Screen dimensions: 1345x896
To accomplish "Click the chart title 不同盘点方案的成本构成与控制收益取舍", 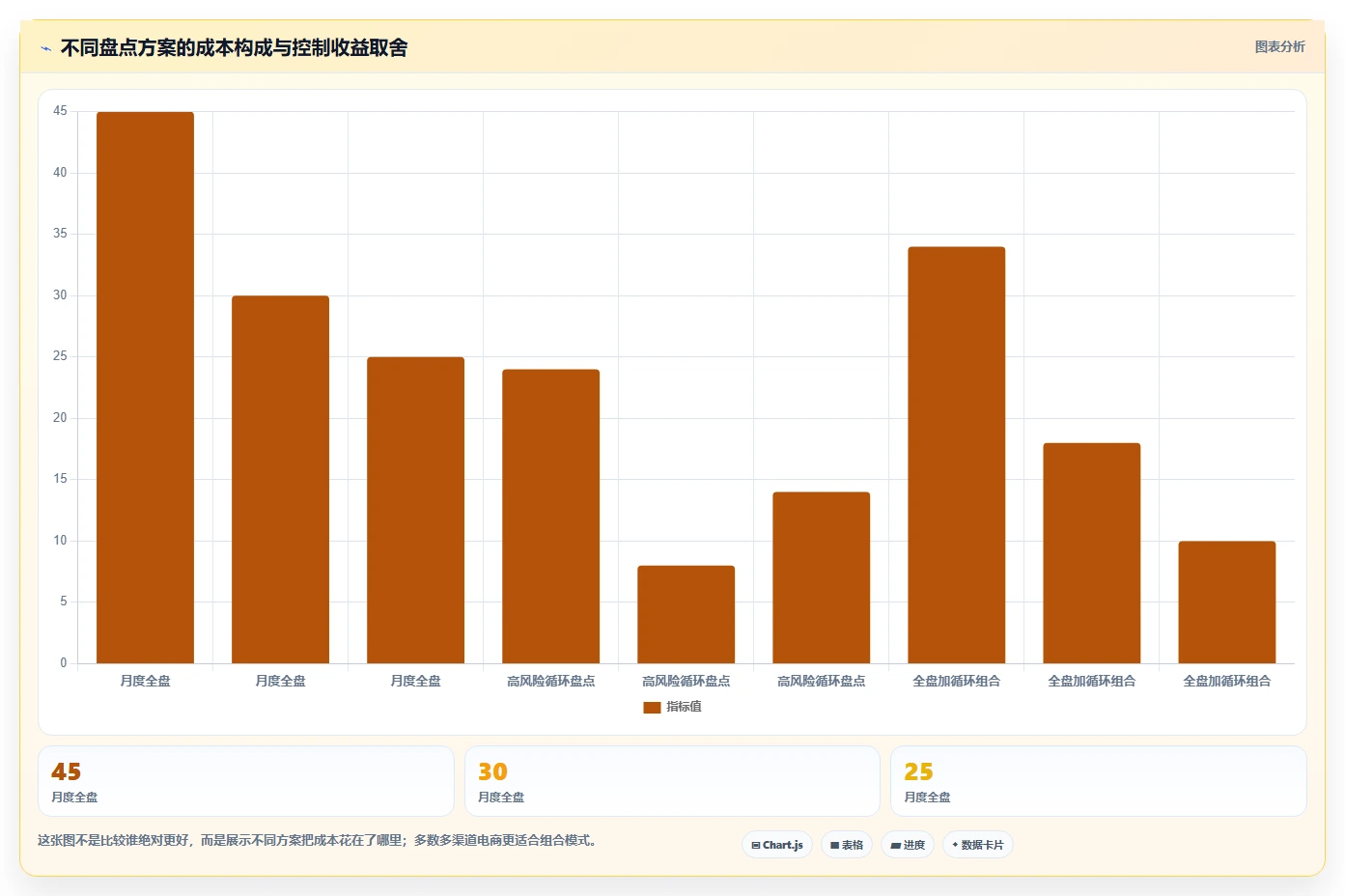I will [234, 47].
